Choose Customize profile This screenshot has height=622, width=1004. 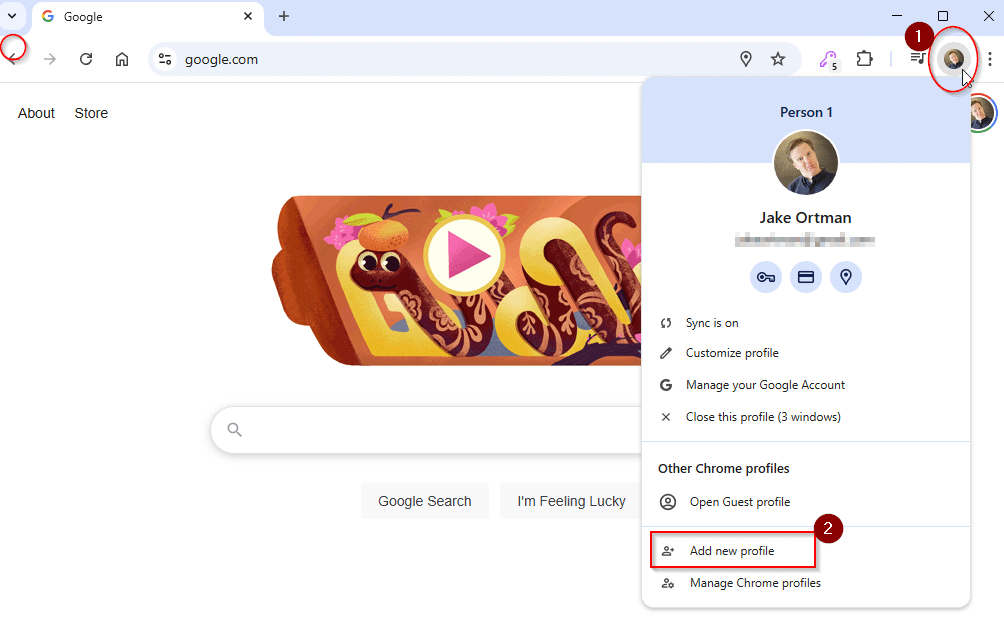tap(806, 353)
